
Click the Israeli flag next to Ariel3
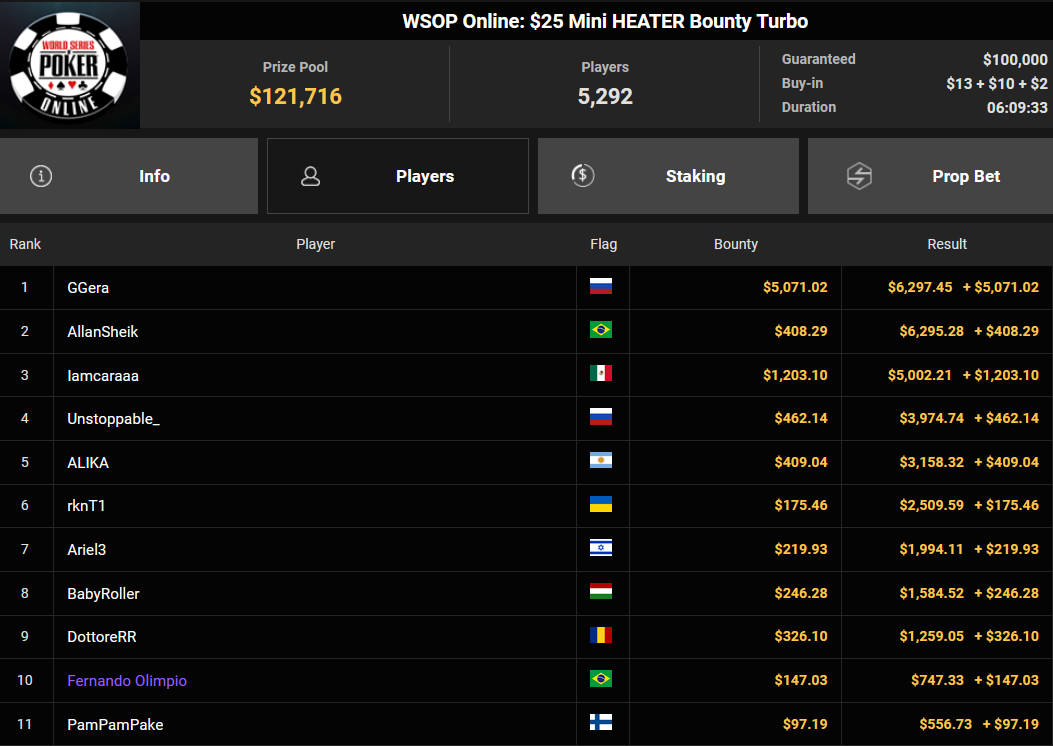(x=600, y=549)
